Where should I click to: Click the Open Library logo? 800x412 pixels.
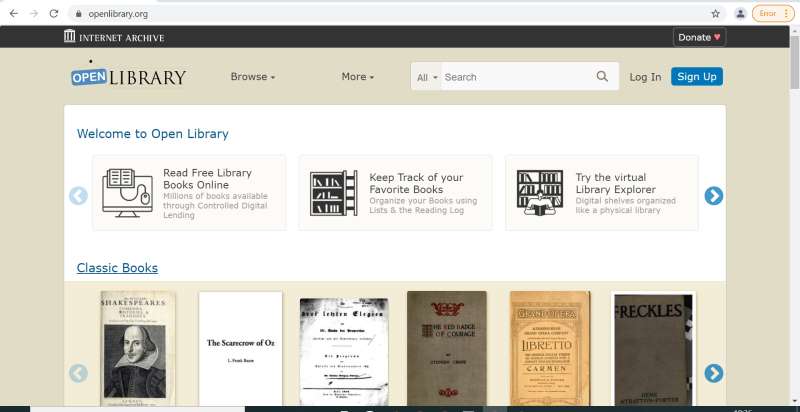point(128,77)
